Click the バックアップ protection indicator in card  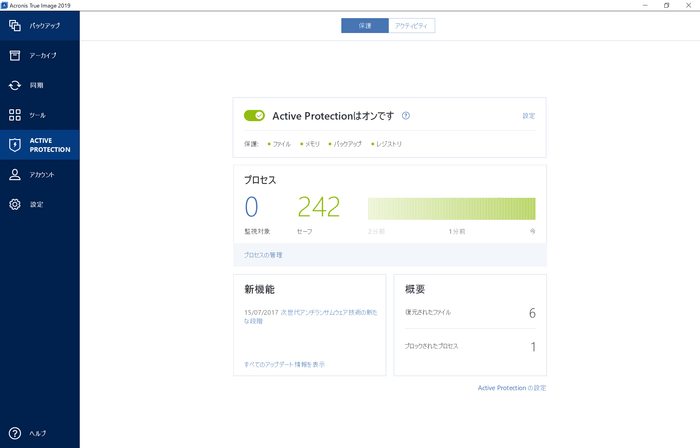[345, 144]
